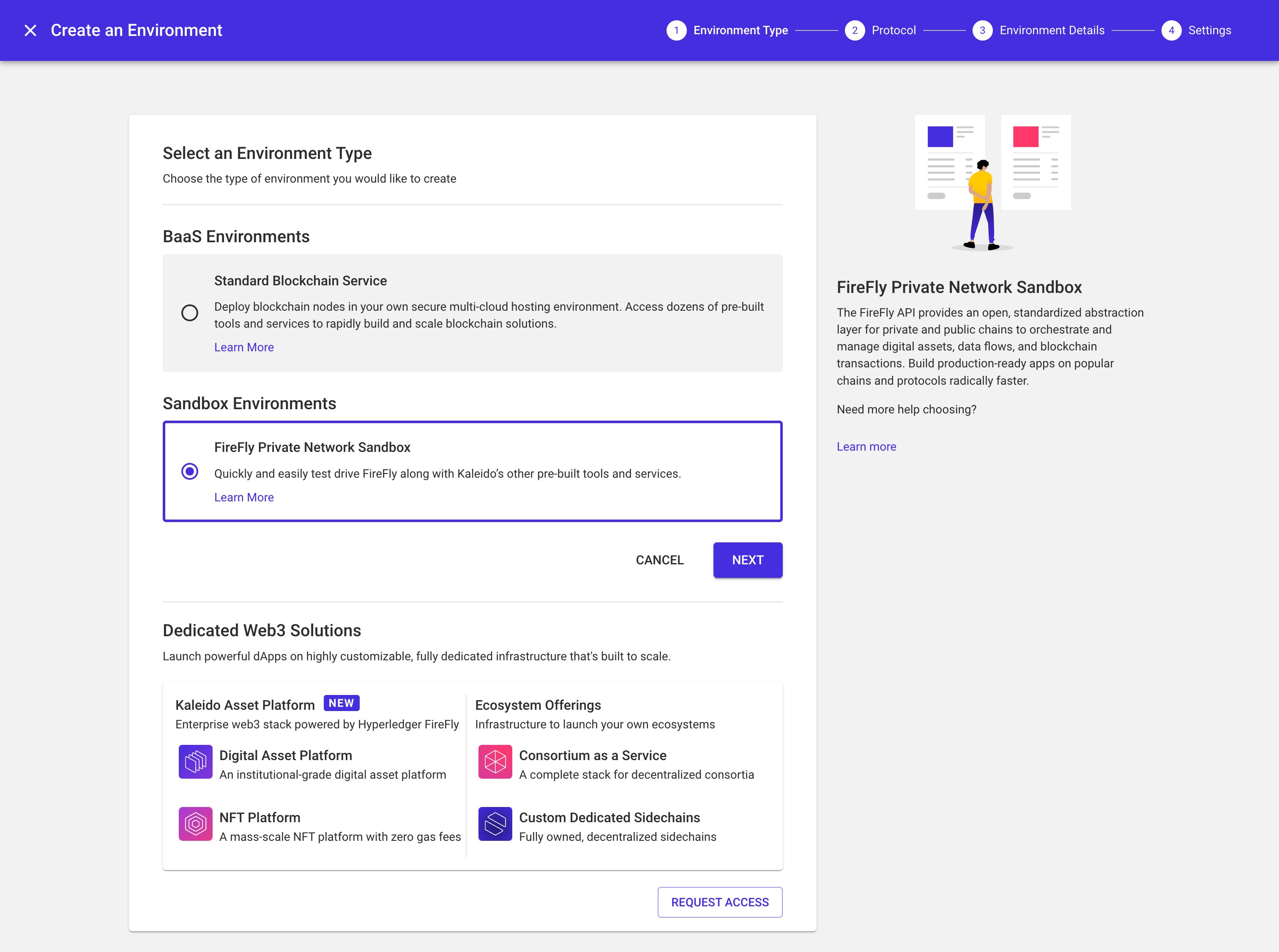Click 'A mass-scale NFT platform with zero gas fees'
The image size is (1279, 952).
point(340,837)
